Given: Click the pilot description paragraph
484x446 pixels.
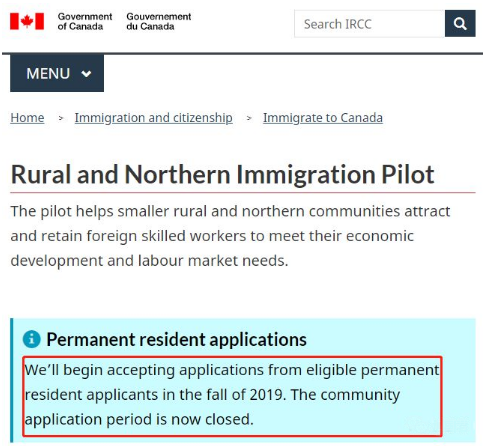Looking at the screenshot, I should tap(230, 236).
